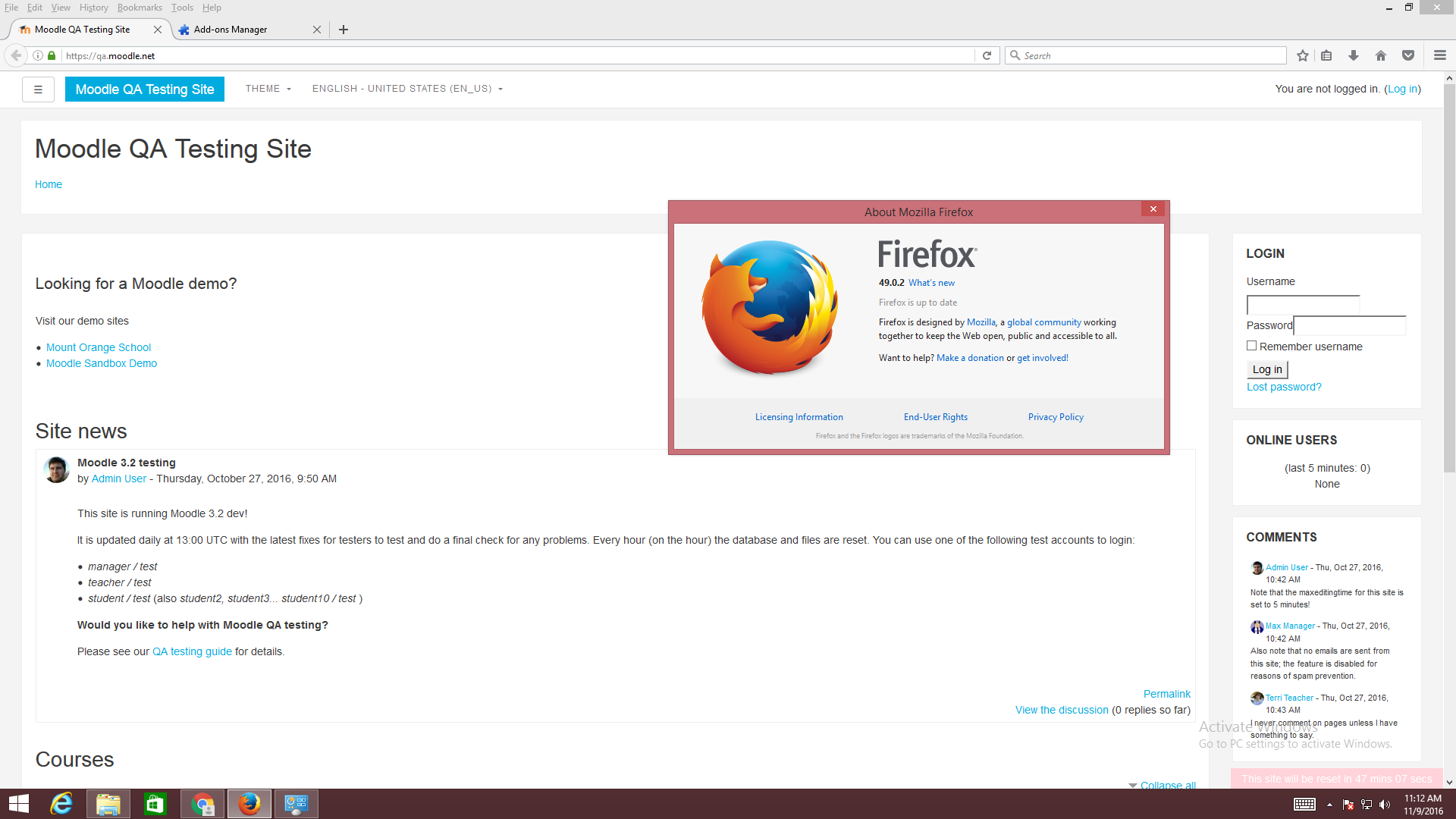Open the History menu
Screen dimensions: 1456x819
click(93, 8)
